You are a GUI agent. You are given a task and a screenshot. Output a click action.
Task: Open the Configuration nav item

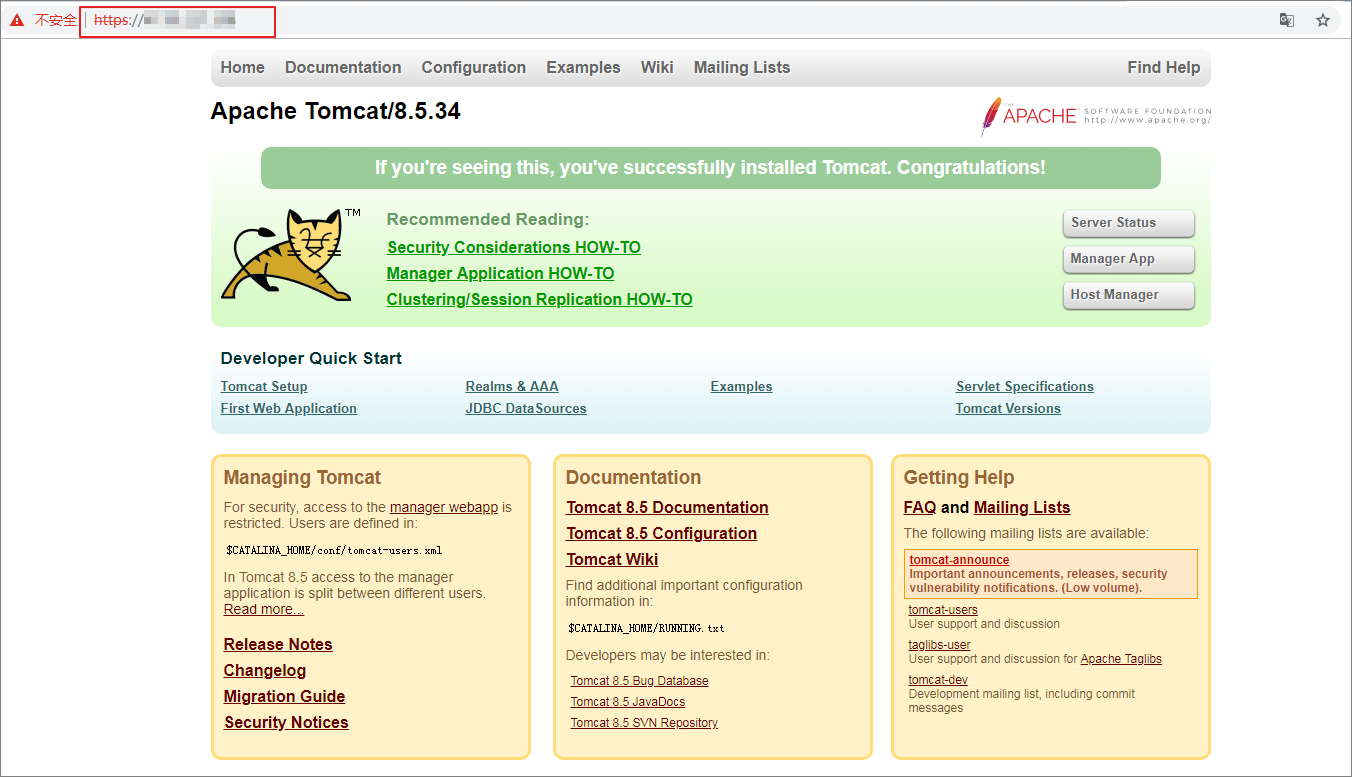[474, 67]
